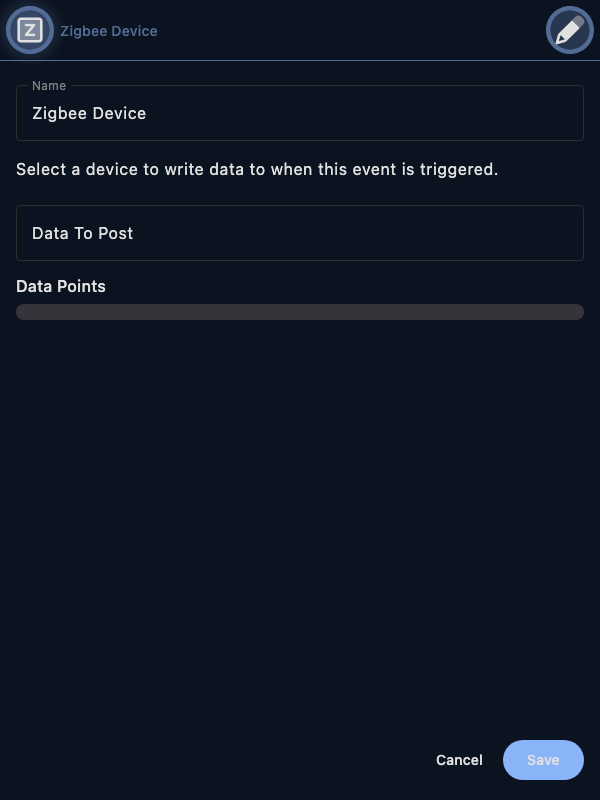
Task: Open the device editor via pencil button
Action: pos(569,31)
